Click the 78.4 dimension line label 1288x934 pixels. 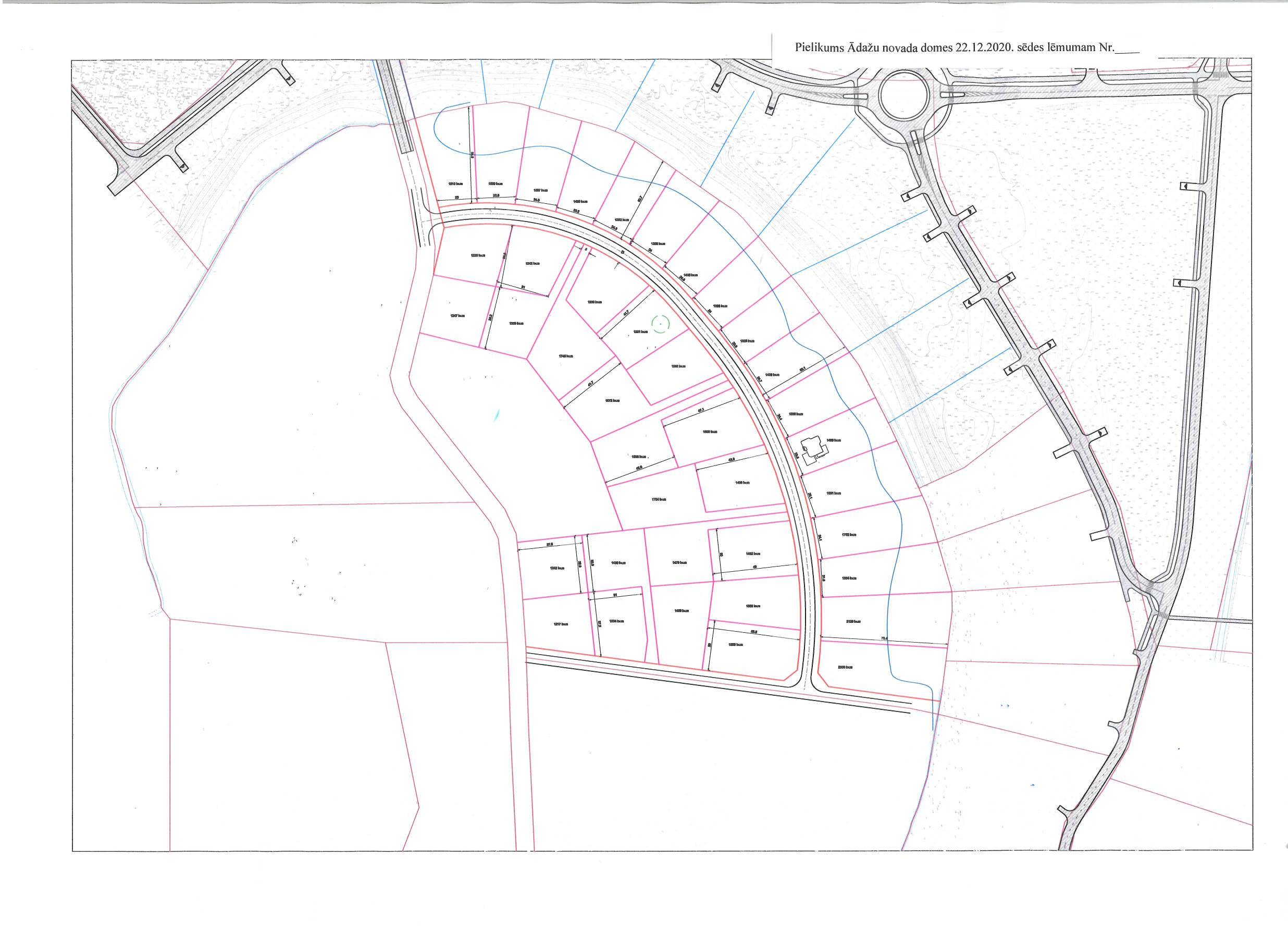(884, 638)
